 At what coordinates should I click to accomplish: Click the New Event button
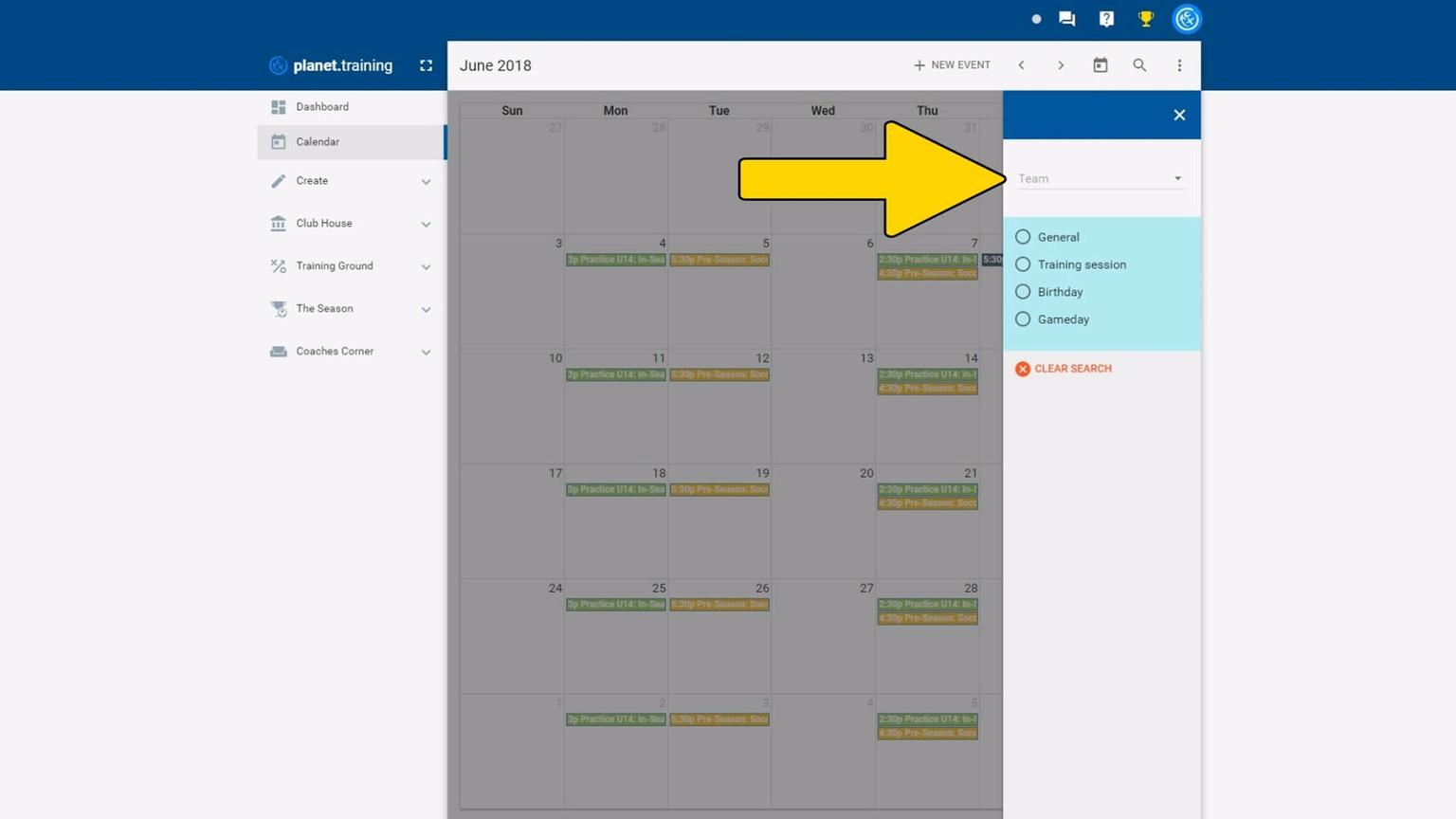pos(952,65)
